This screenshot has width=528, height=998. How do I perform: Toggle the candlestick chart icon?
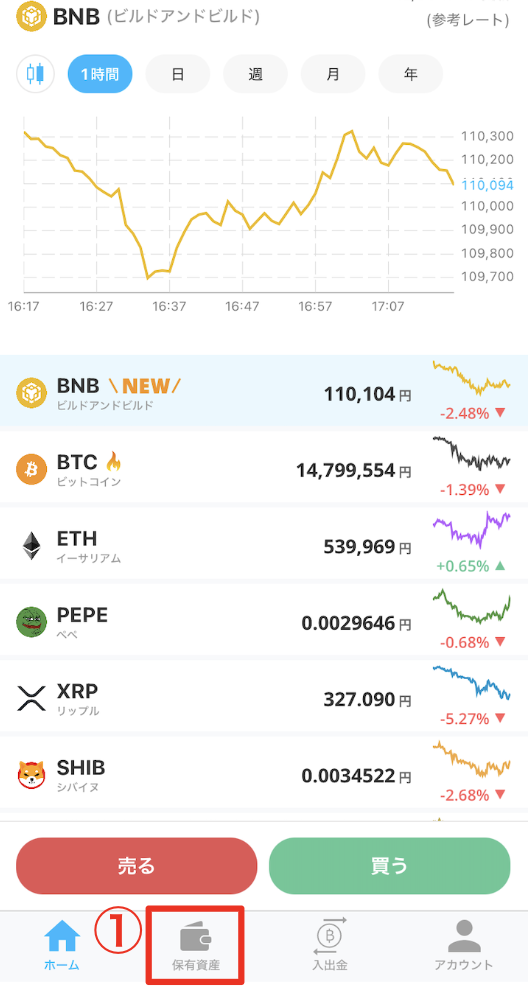coord(36,74)
